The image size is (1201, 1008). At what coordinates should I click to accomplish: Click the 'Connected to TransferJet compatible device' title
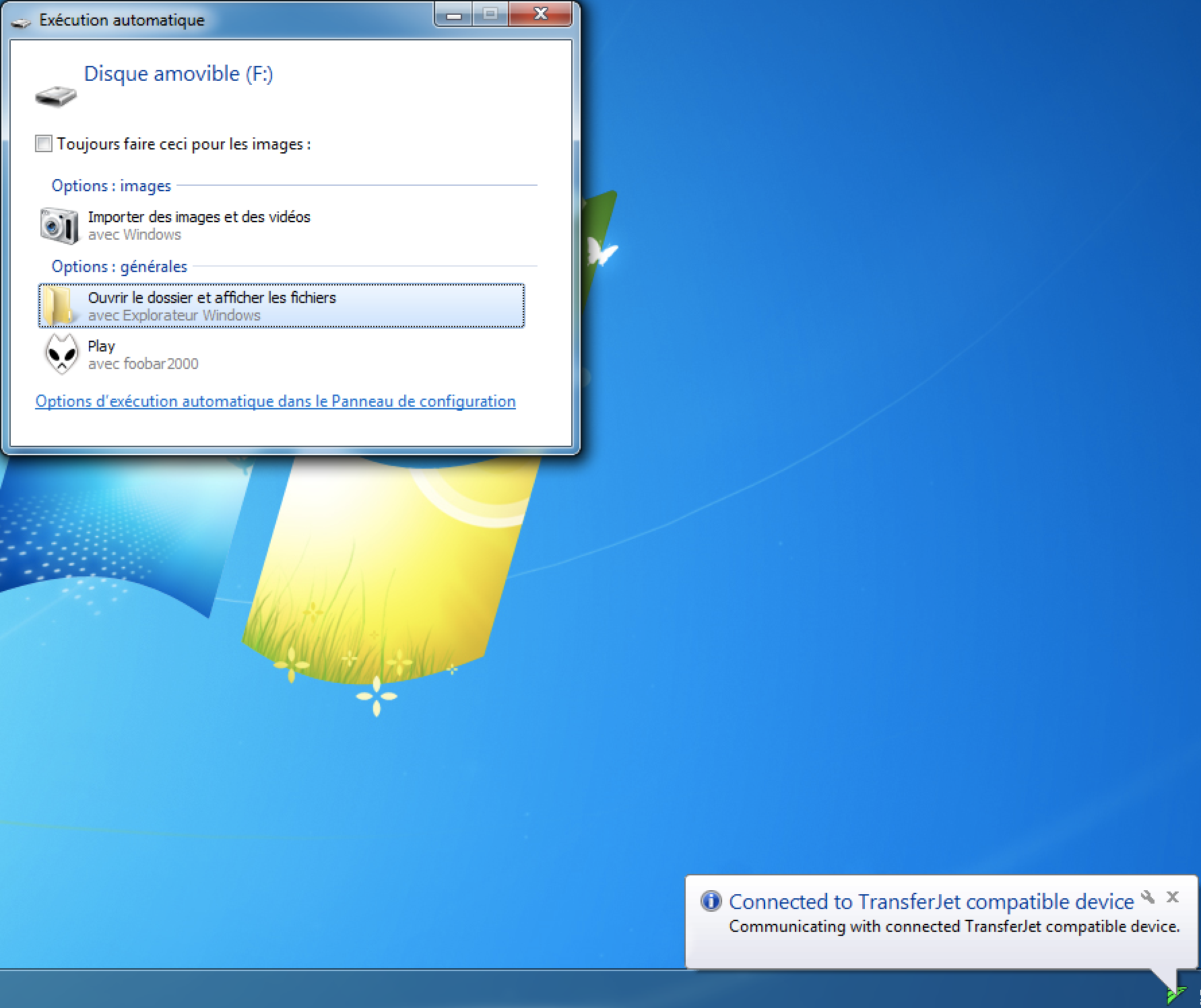(x=932, y=902)
